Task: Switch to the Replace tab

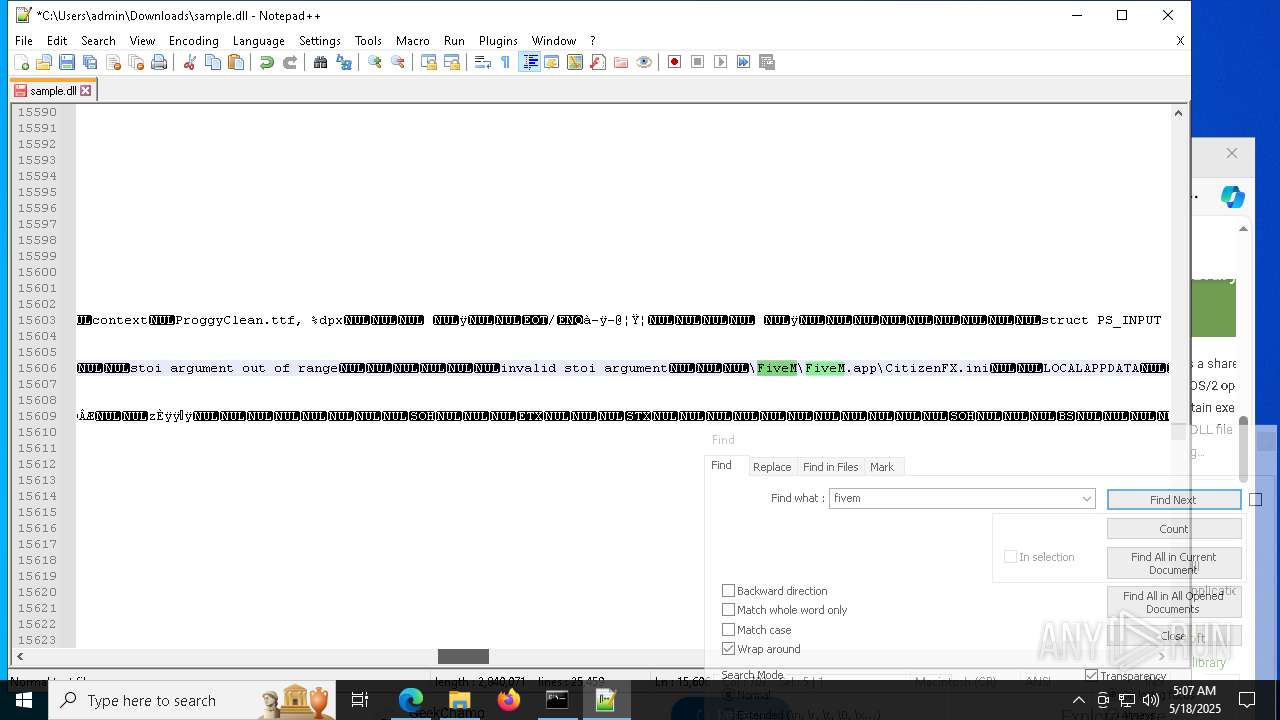Action: 772,467
